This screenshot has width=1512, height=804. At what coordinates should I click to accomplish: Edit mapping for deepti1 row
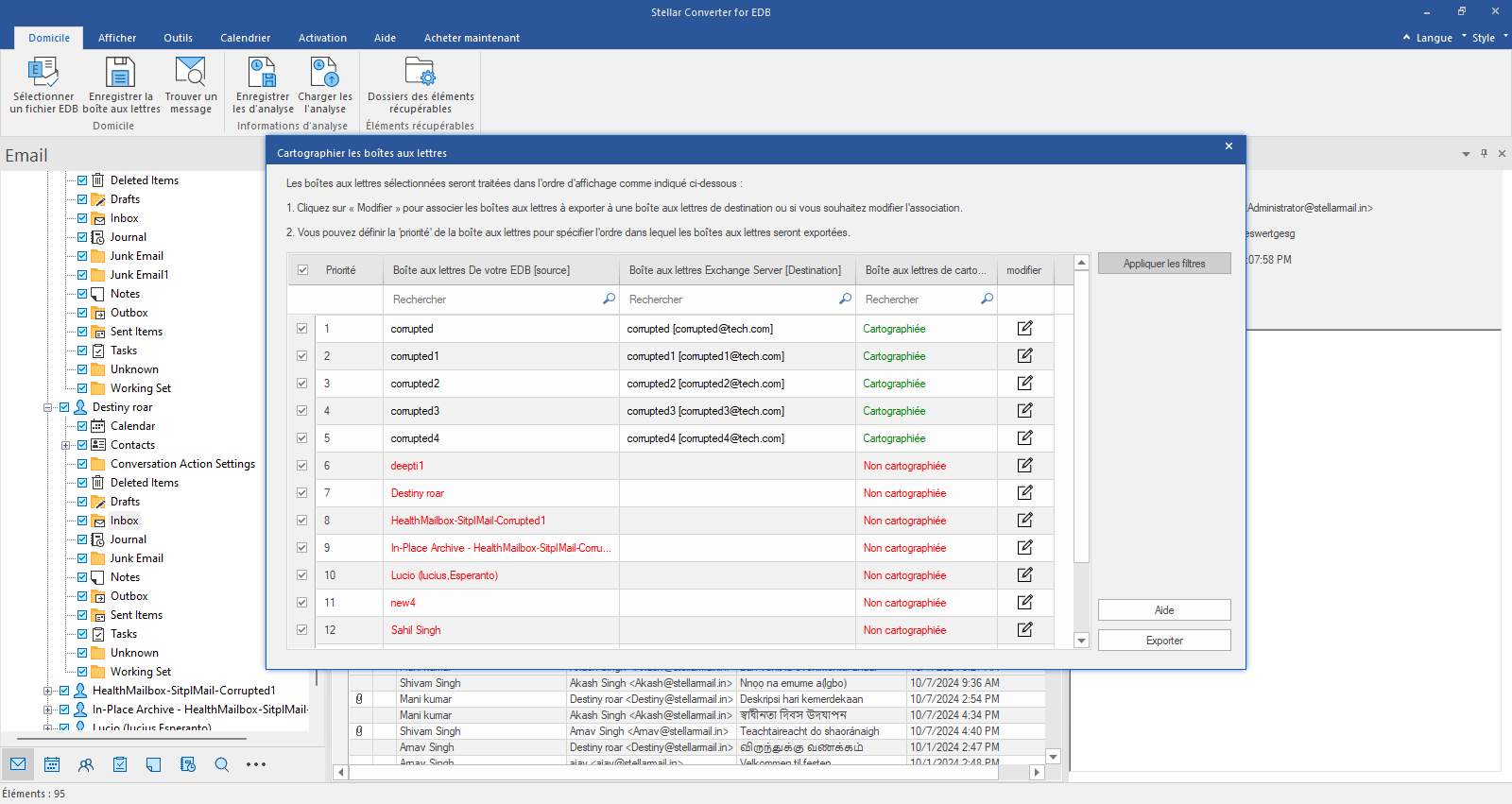tap(1024, 465)
